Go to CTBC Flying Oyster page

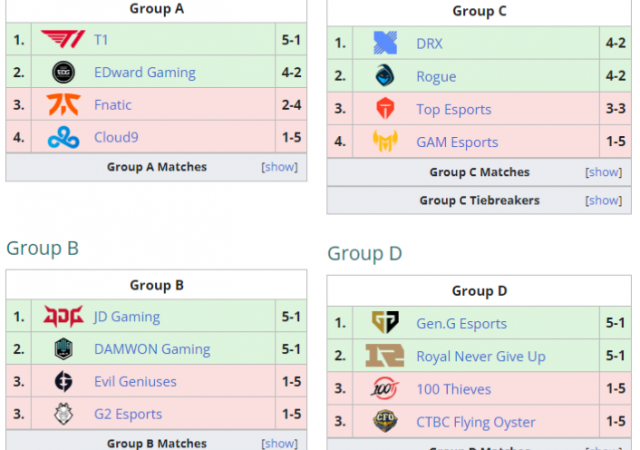click(476, 422)
